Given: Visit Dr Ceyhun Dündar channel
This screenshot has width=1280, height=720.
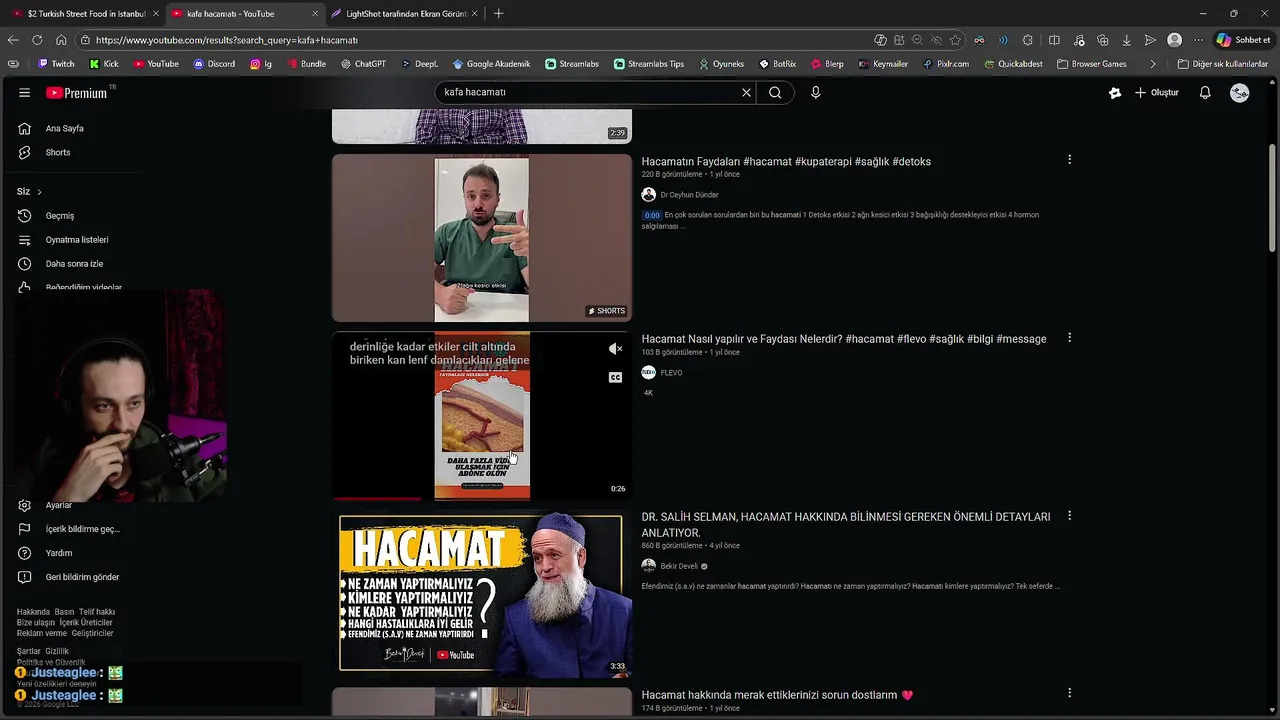Looking at the screenshot, I should pyautogui.click(x=689, y=195).
